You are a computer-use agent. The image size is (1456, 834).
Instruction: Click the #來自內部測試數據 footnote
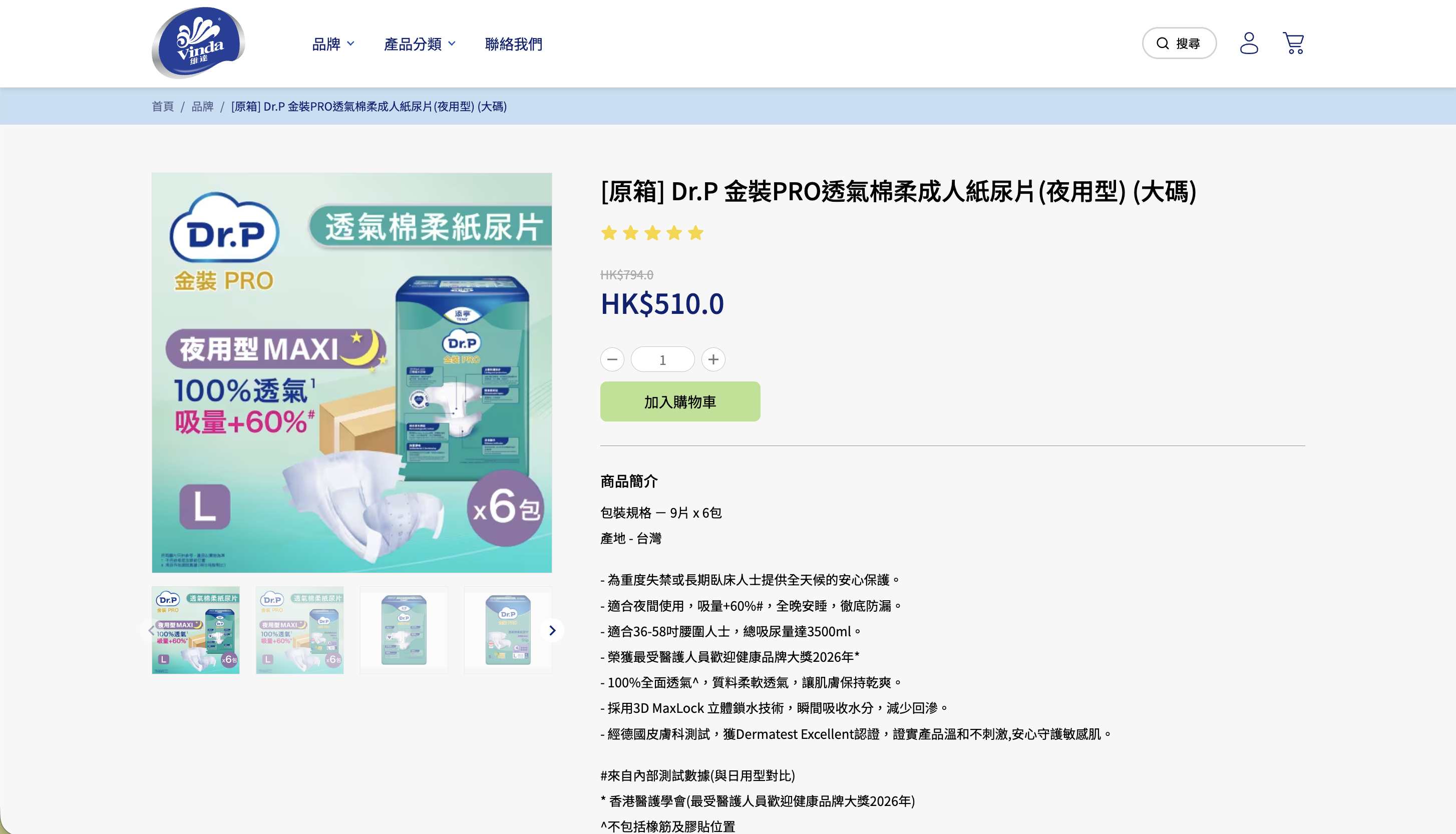click(x=697, y=775)
